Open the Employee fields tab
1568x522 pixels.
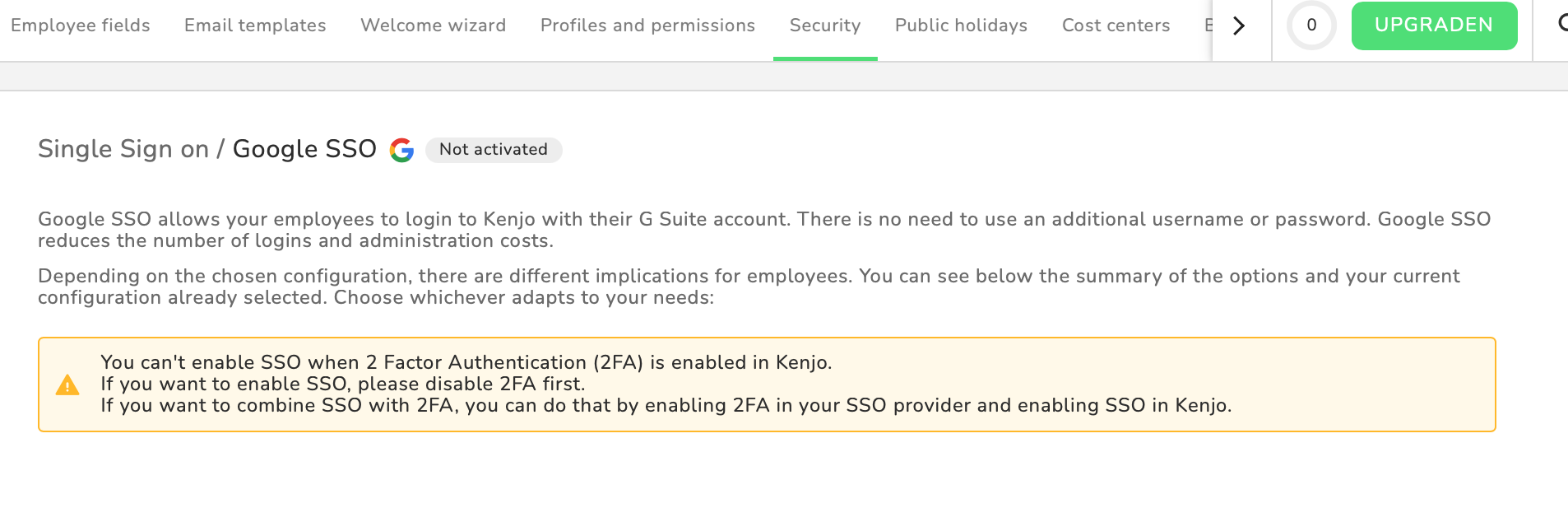click(x=81, y=26)
